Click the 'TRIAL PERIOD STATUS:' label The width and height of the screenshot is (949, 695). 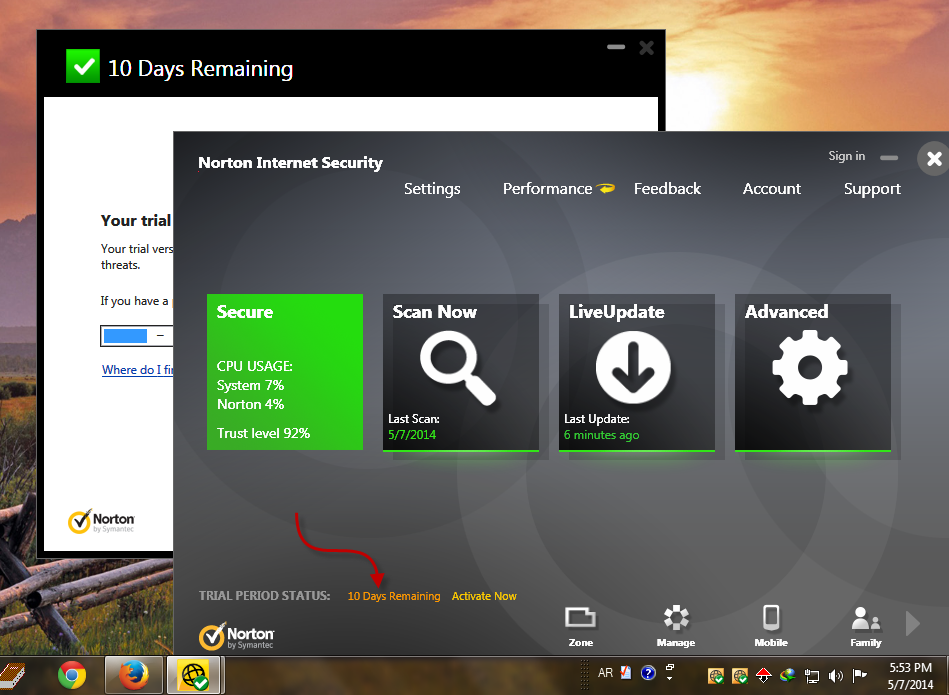[264, 596]
